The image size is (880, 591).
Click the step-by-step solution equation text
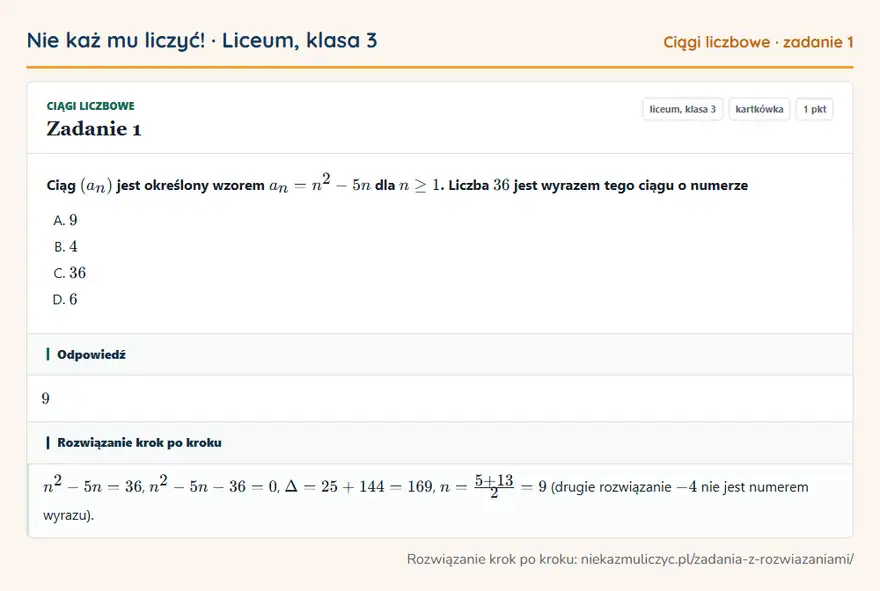click(425, 498)
